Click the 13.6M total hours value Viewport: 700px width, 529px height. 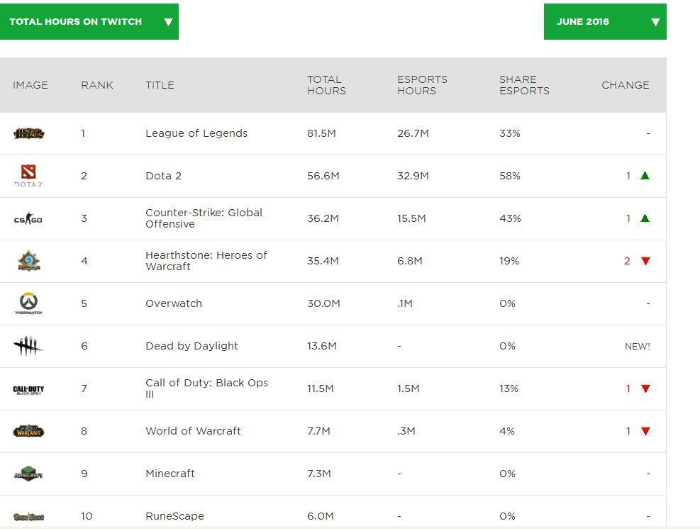click(x=322, y=346)
